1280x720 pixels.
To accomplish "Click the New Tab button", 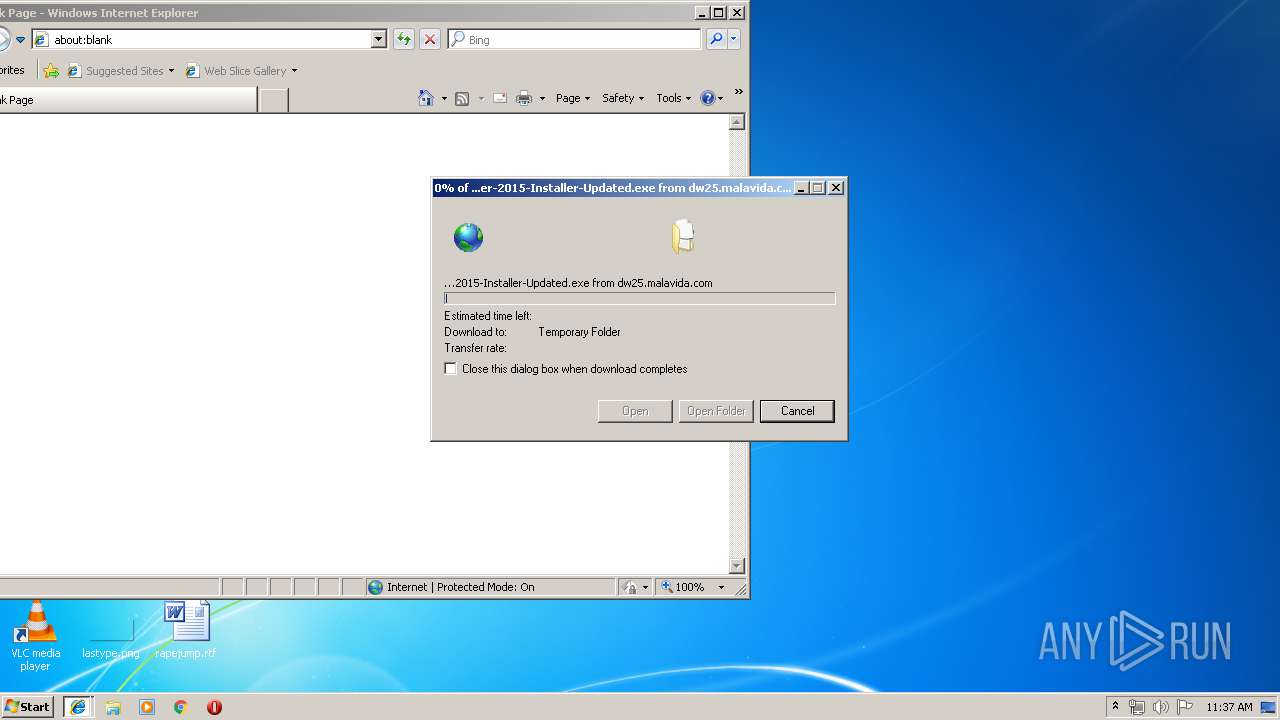I will [x=274, y=100].
